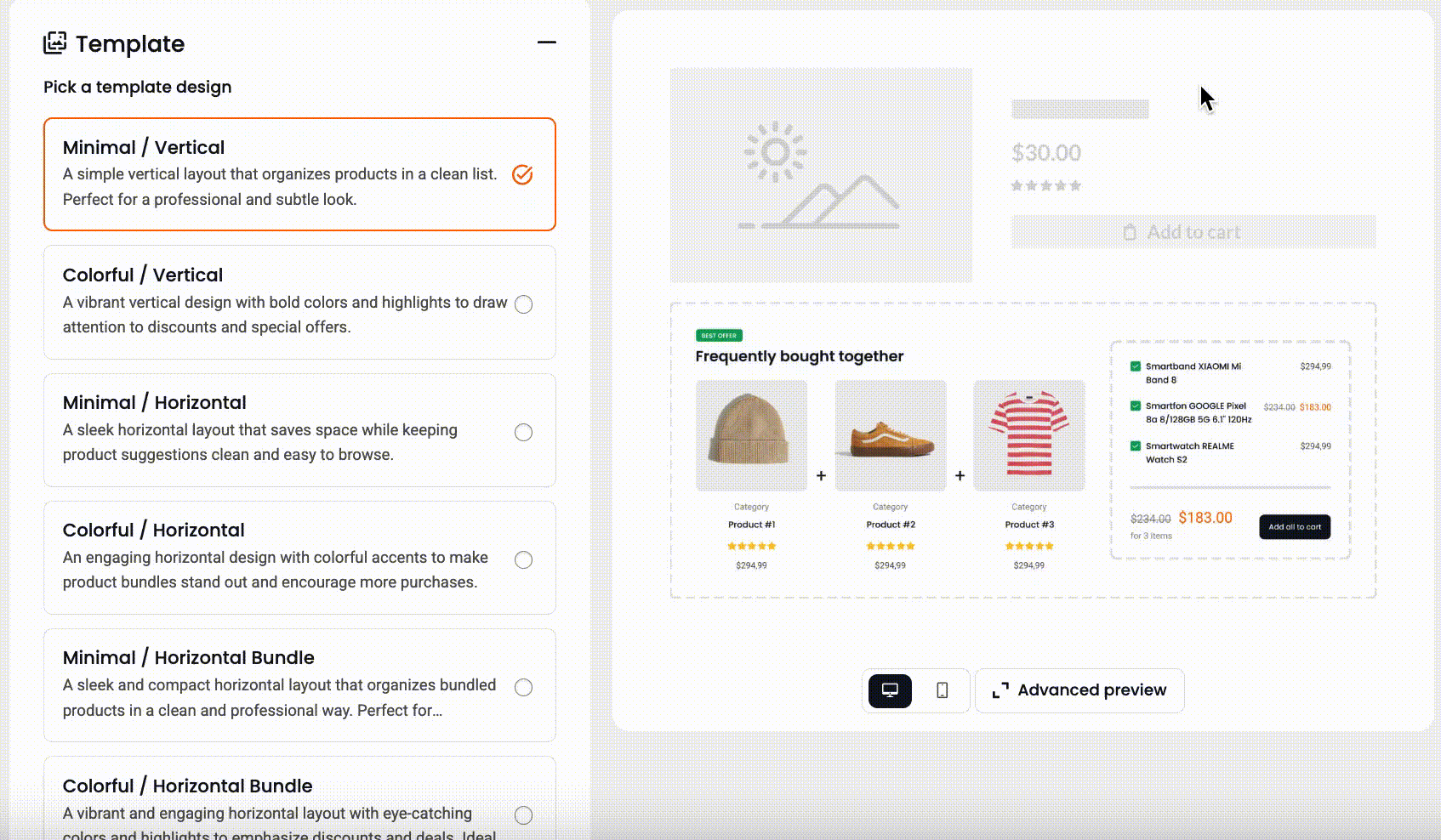Screen dimensions: 1441x840
Task: Click the Minimal / Horizontal Bundle title
Action: 188,658
